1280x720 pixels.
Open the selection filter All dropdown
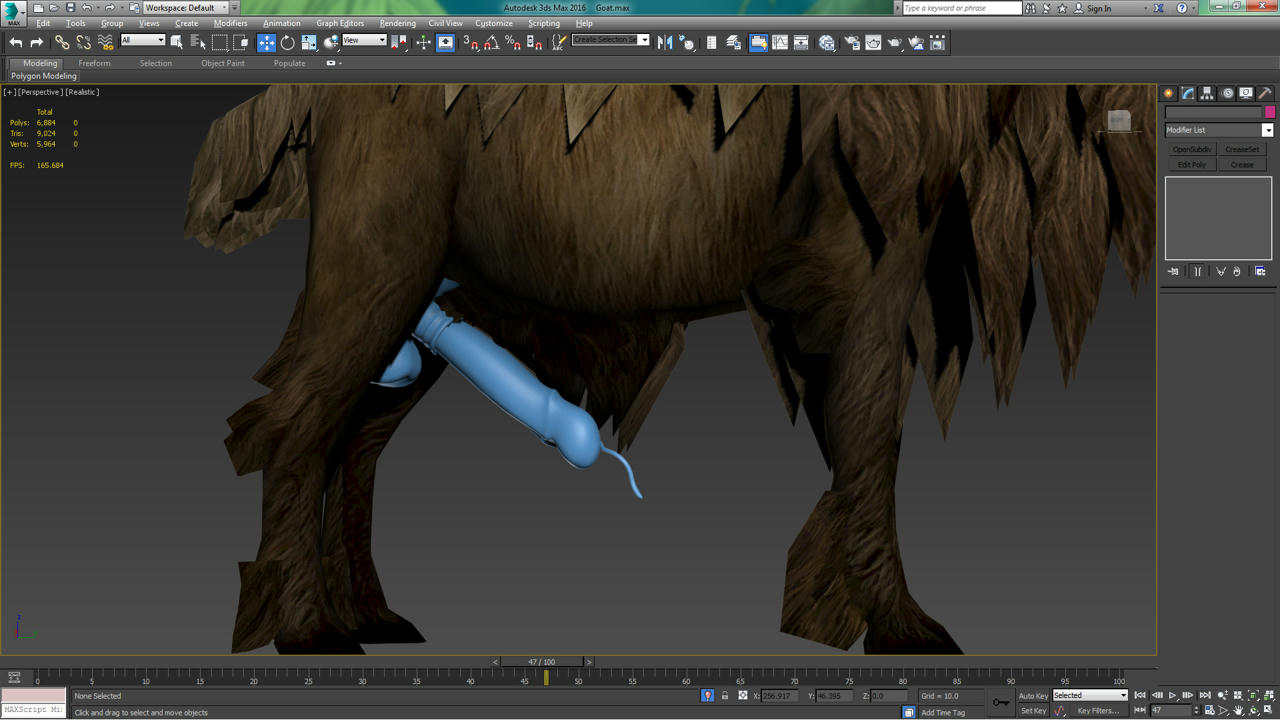pos(143,41)
